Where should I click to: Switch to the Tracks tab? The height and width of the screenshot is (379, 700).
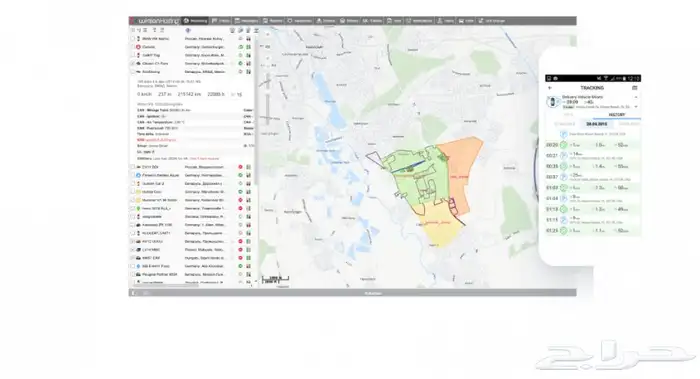coord(221,21)
